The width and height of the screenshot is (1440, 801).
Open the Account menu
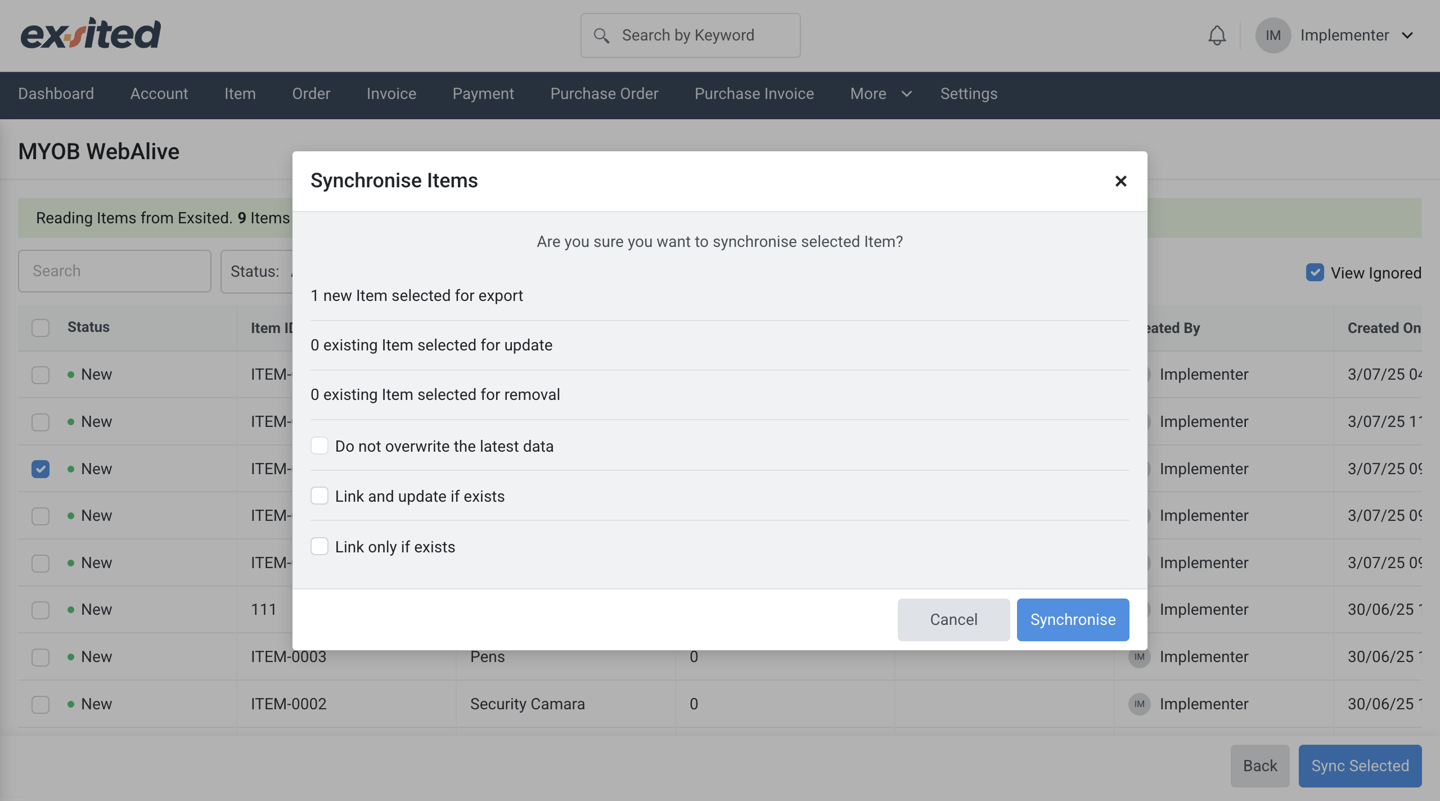point(159,94)
